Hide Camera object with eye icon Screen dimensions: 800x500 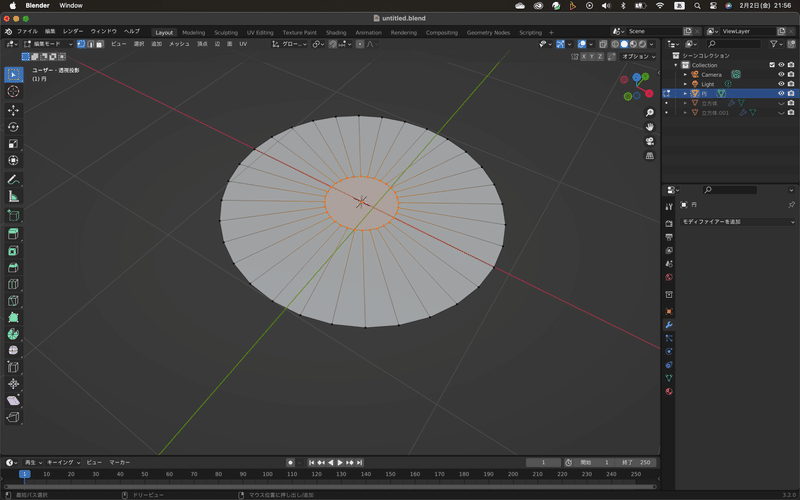coord(781,74)
